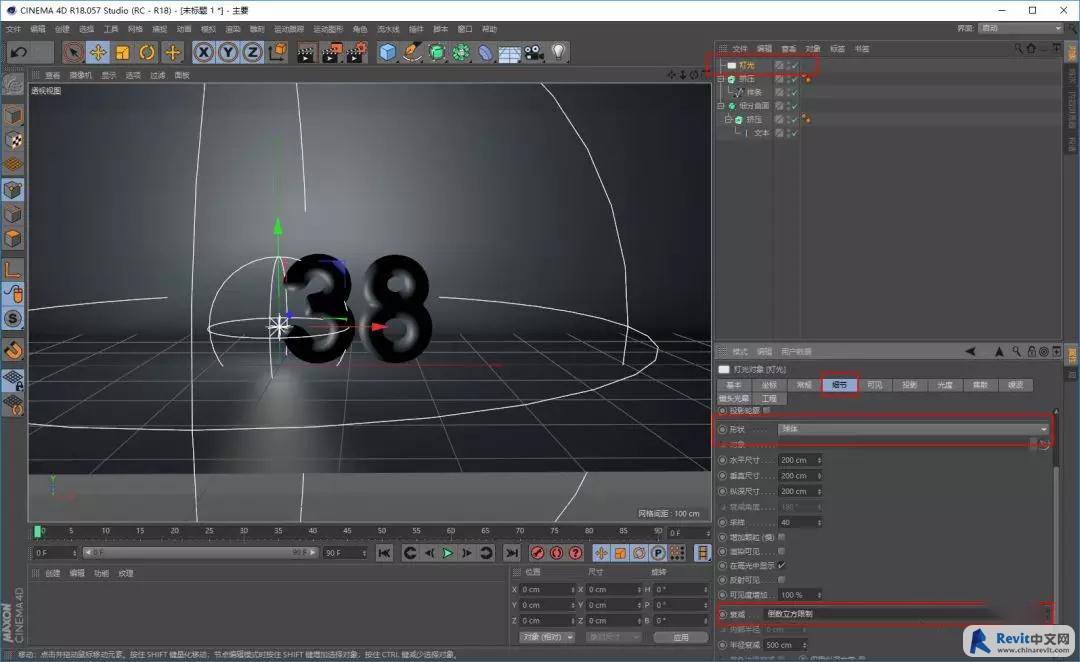Select the spline Pen tool
The image size is (1080, 662).
(x=413, y=52)
